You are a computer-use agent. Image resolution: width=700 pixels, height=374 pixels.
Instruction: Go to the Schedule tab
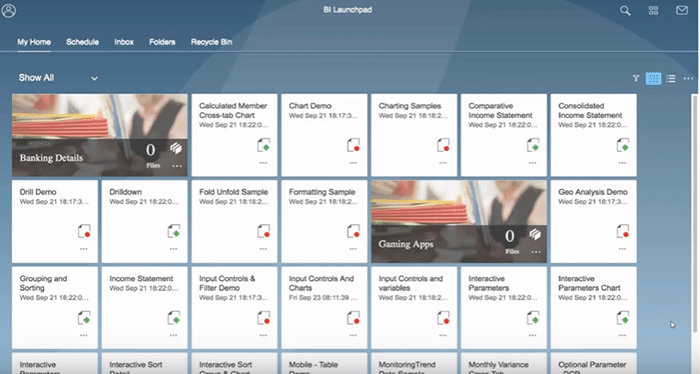(x=83, y=42)
